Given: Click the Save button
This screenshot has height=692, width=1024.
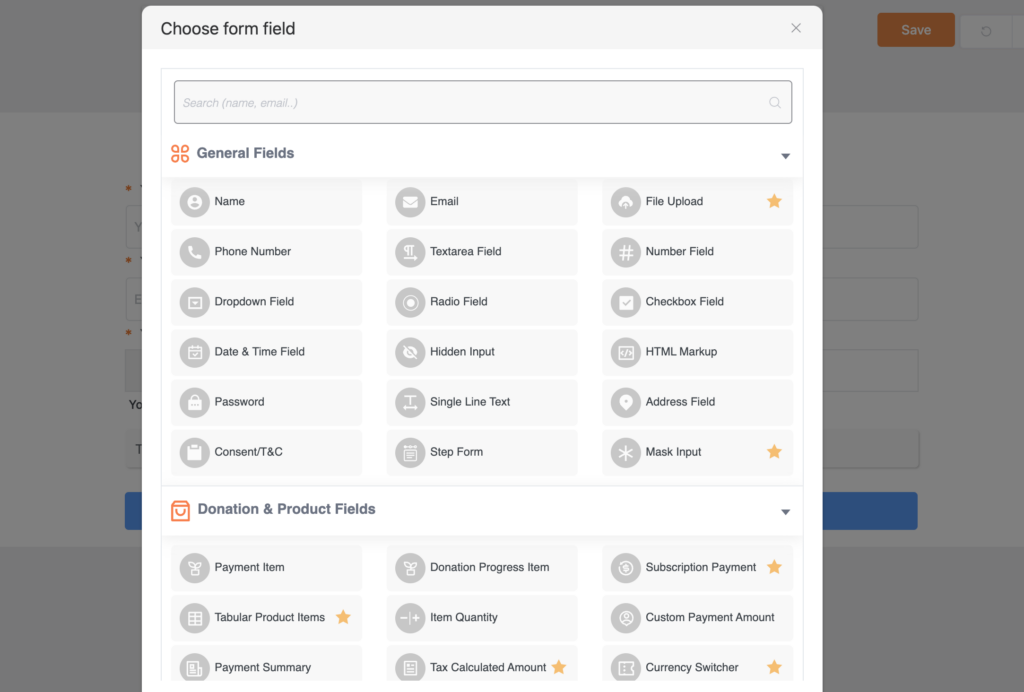Looking at the screenshot, I should pos(915,30).
